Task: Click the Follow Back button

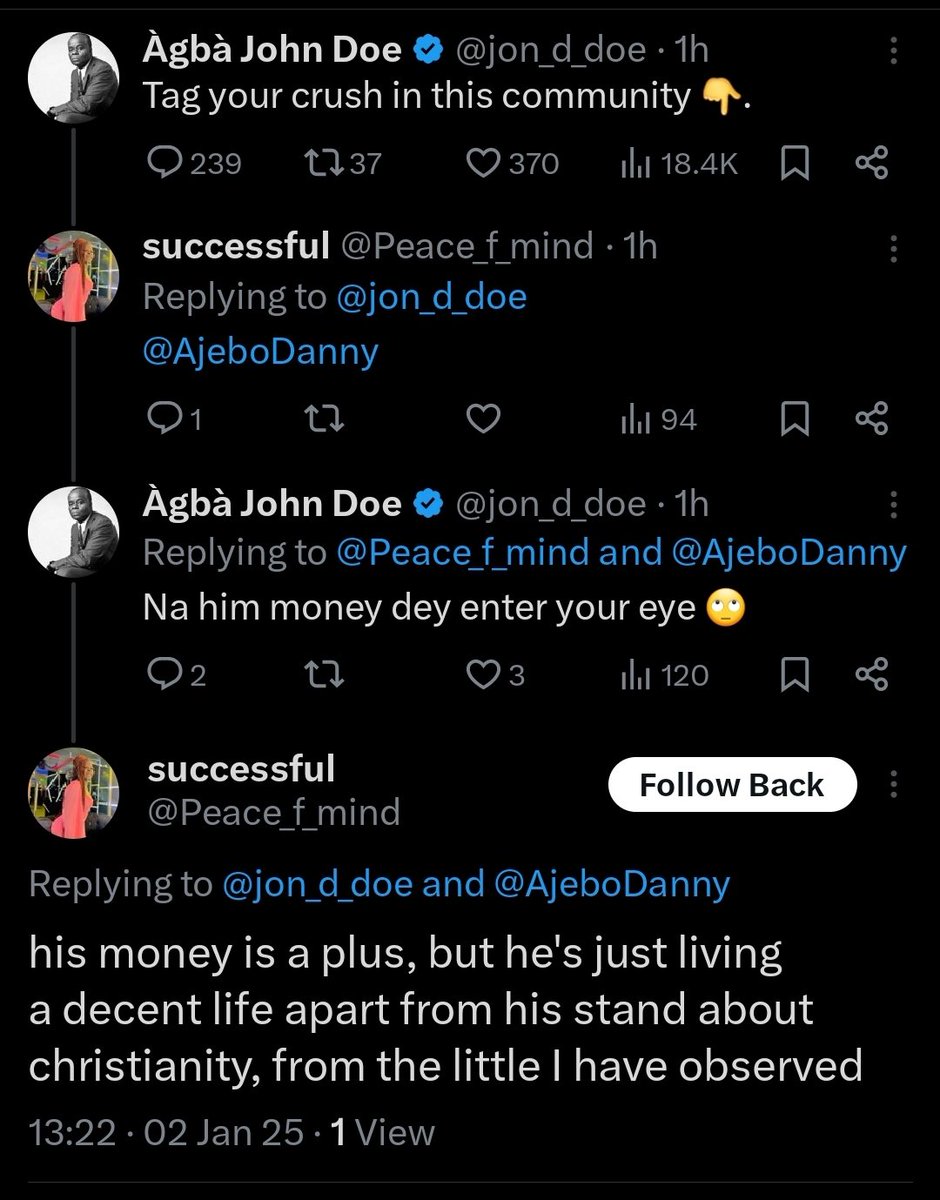Action: pyautogui.click(x=732, y=785)
